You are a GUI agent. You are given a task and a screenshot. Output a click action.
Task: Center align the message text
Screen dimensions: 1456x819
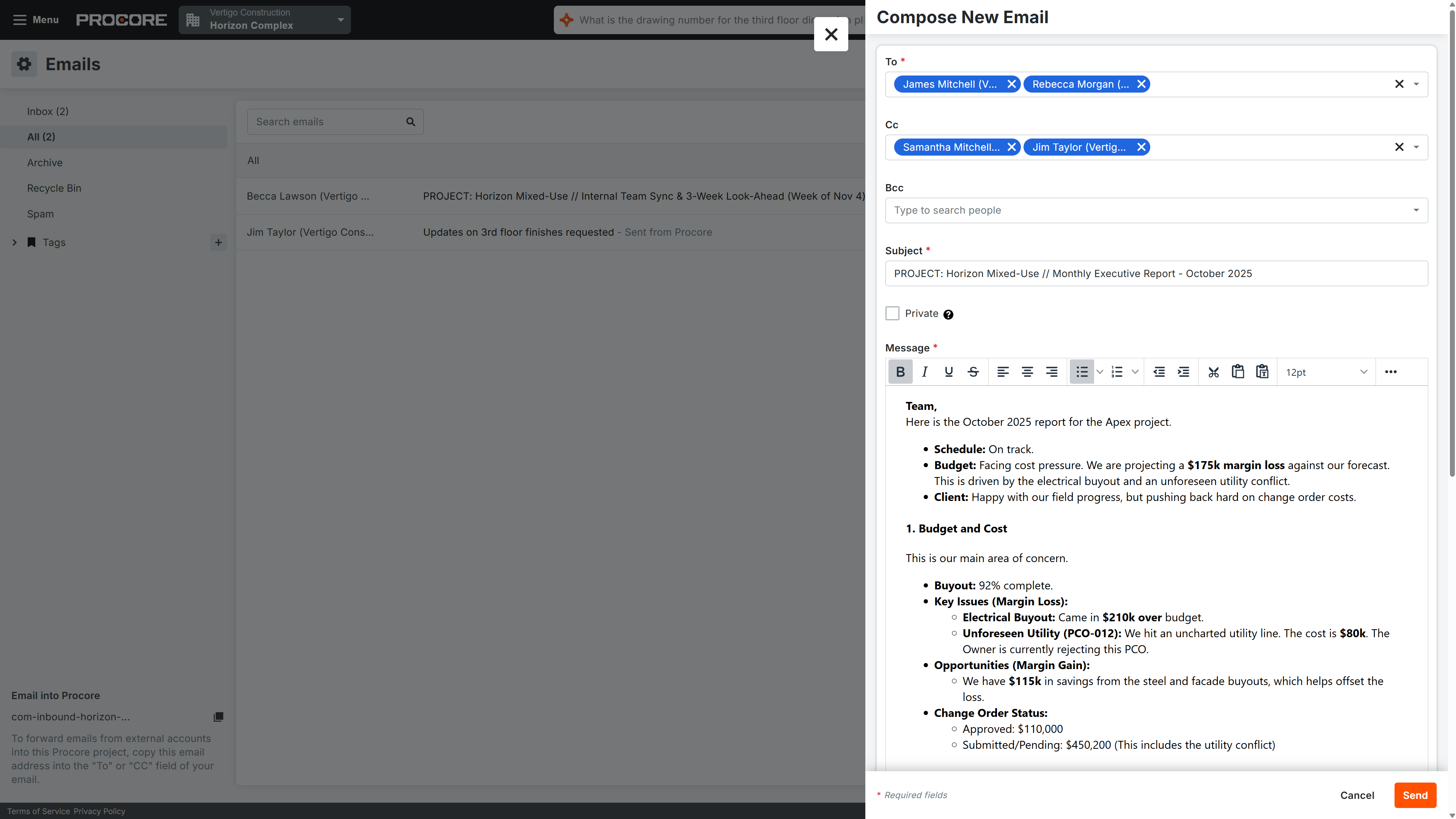pyautogui.click(x=1028, y=372)
